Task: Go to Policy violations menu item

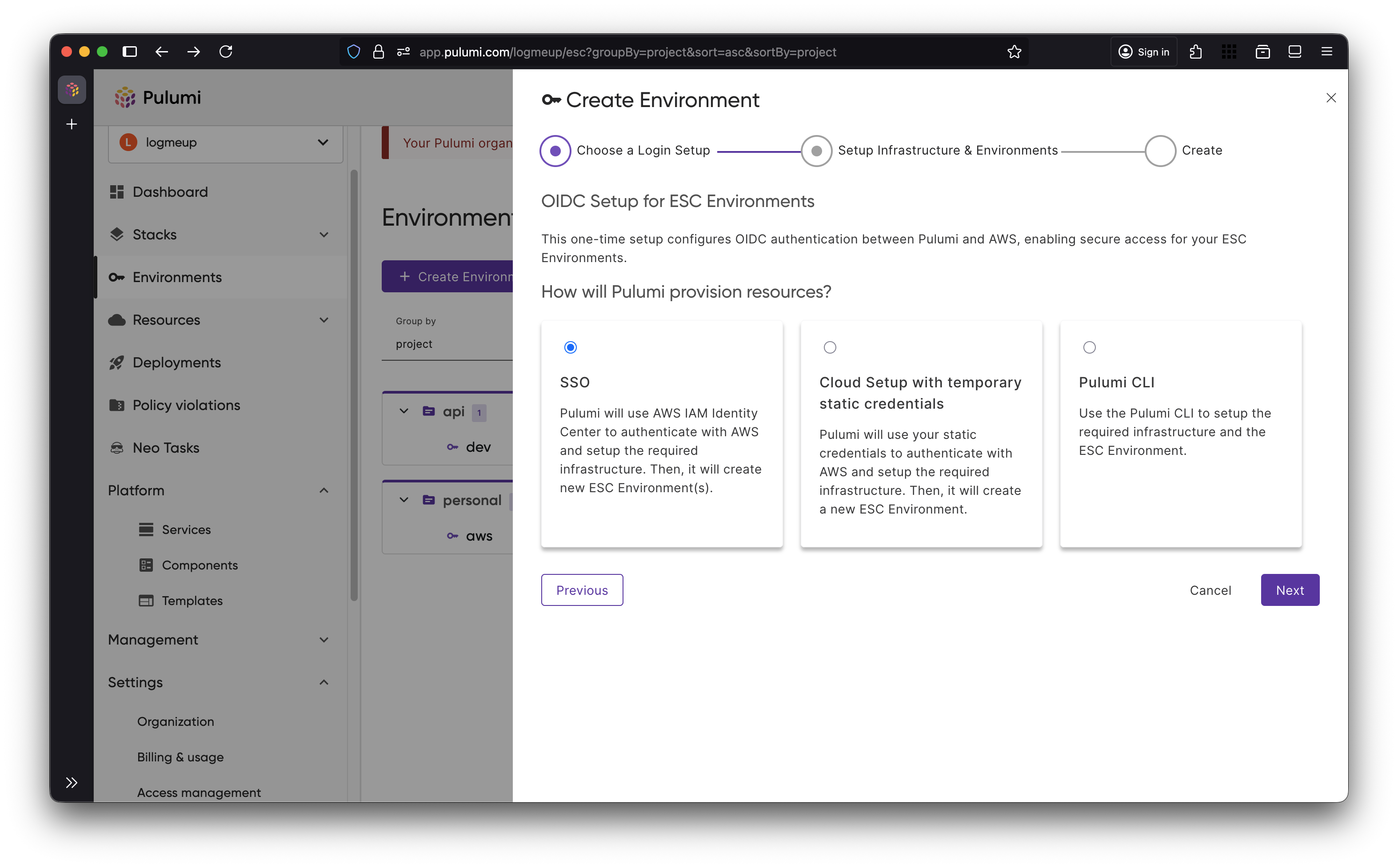Action: pyautogui.click(x=186, y=405)
